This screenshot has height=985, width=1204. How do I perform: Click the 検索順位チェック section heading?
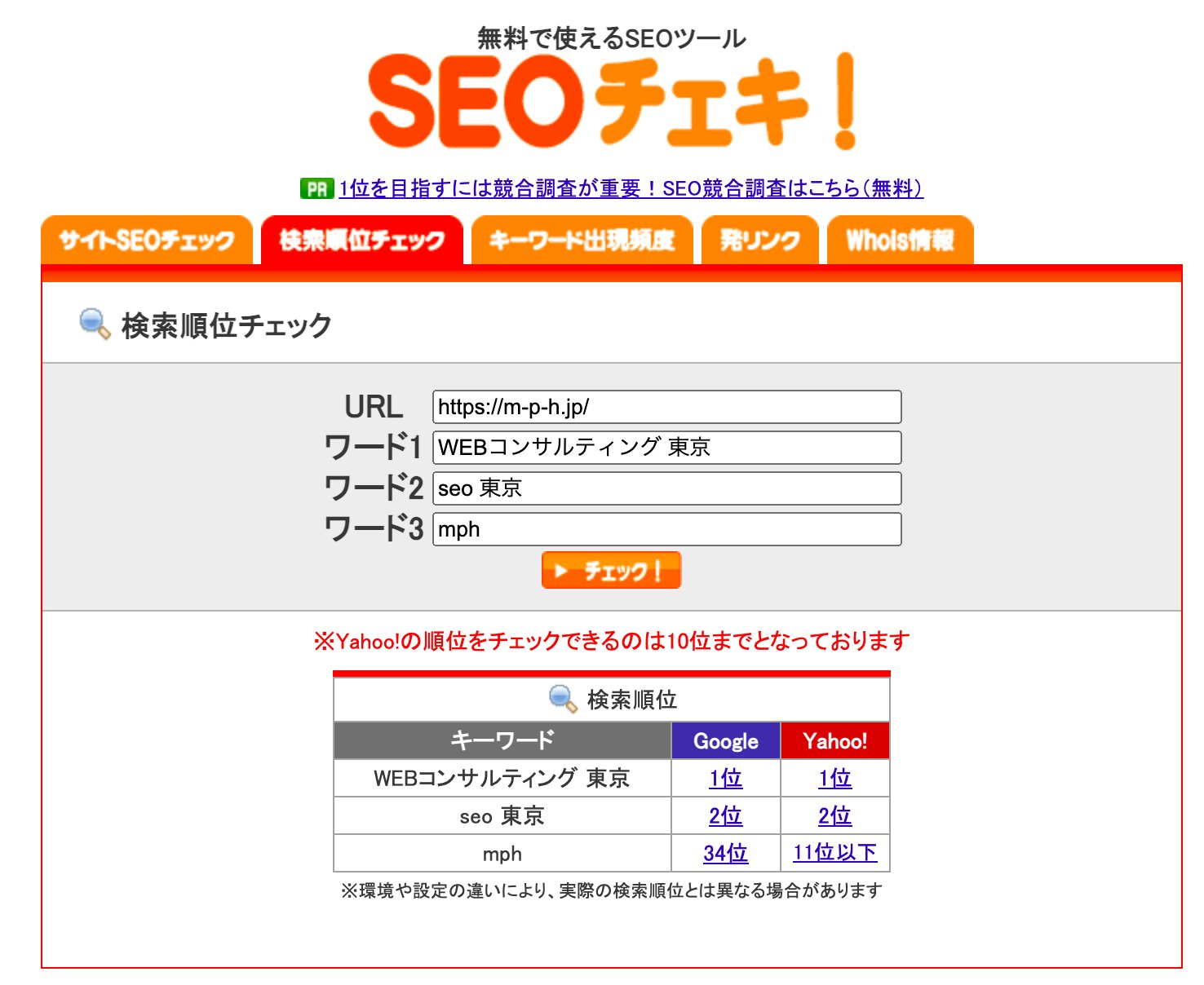[x=227, y=325]
